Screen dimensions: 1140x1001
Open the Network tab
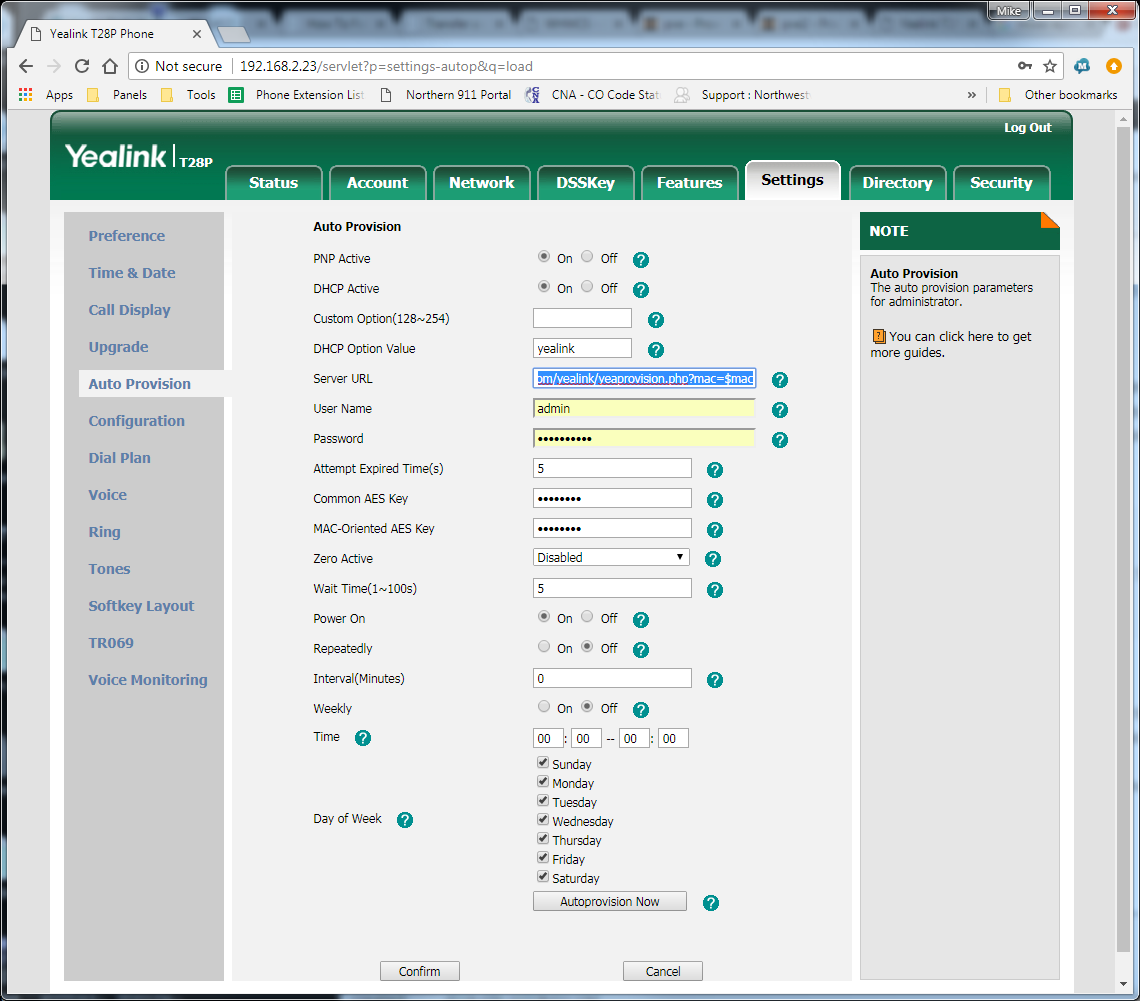click(481, 182)
